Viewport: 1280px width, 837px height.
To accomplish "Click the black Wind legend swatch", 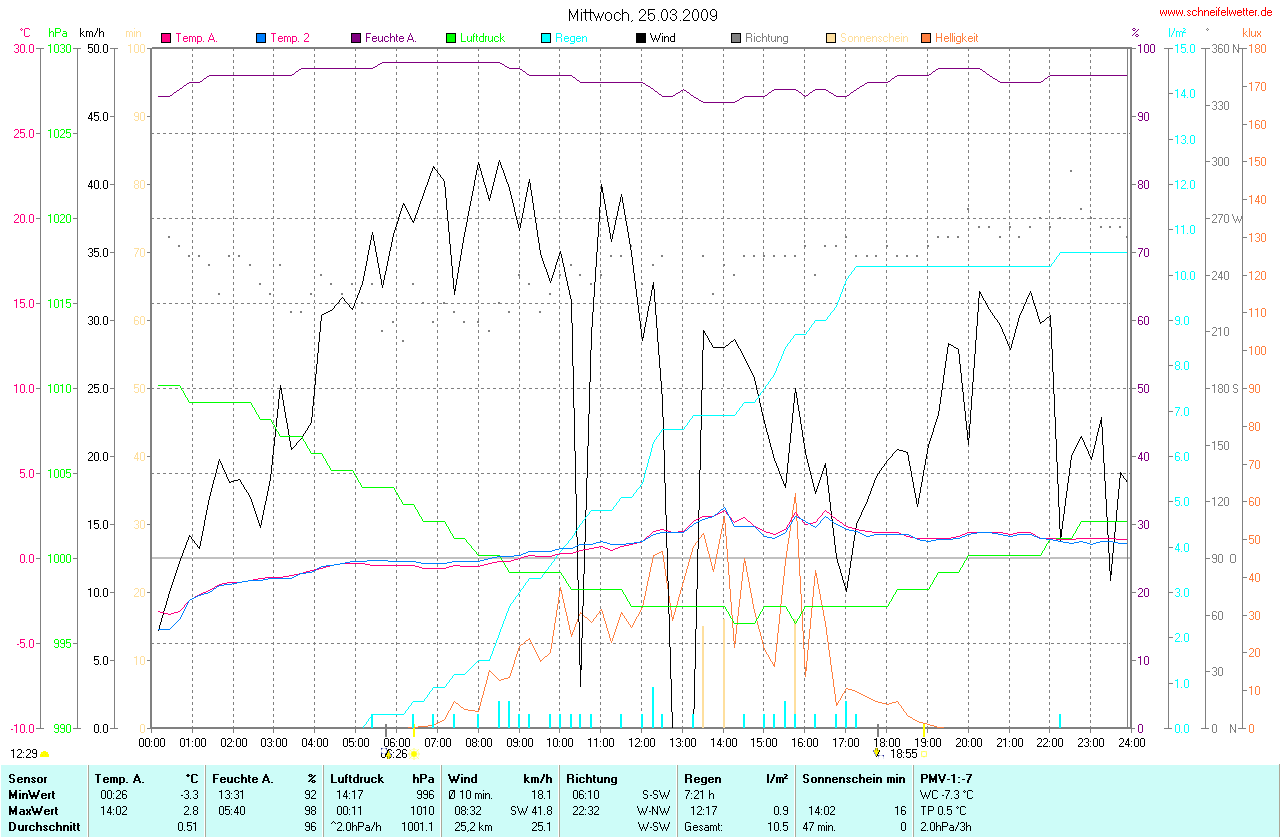I will tap(640, 38).
